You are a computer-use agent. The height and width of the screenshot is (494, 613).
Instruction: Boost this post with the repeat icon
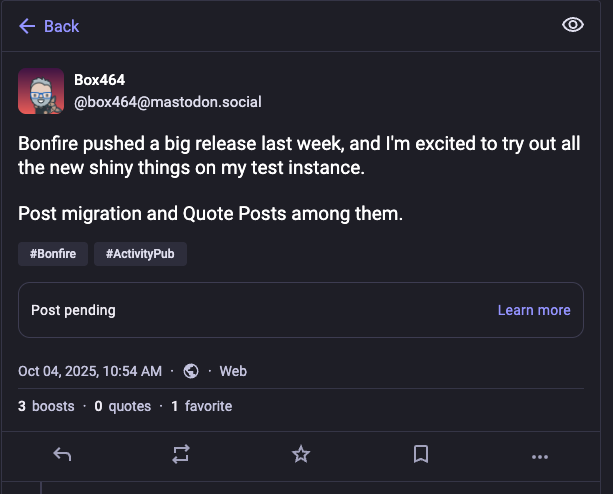pyautogui.click(x=181, y=455)
